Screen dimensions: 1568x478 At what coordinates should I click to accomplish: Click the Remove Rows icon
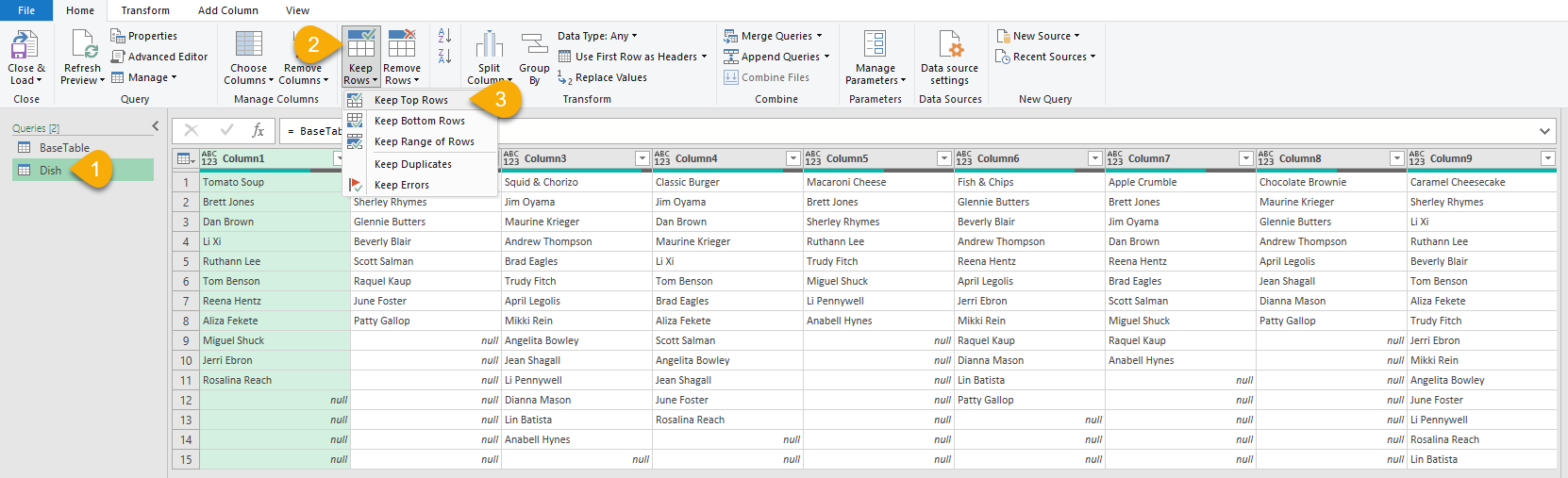pyautogui.click(x=402, y=45)
